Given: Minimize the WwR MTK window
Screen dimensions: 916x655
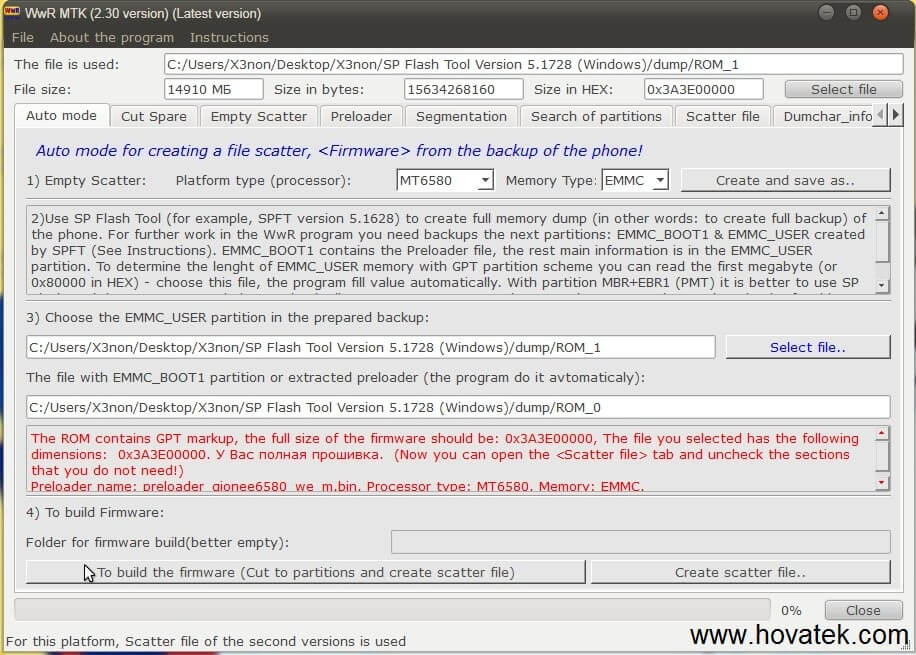Looking at the screenshot, I should (x=826, y=12).
